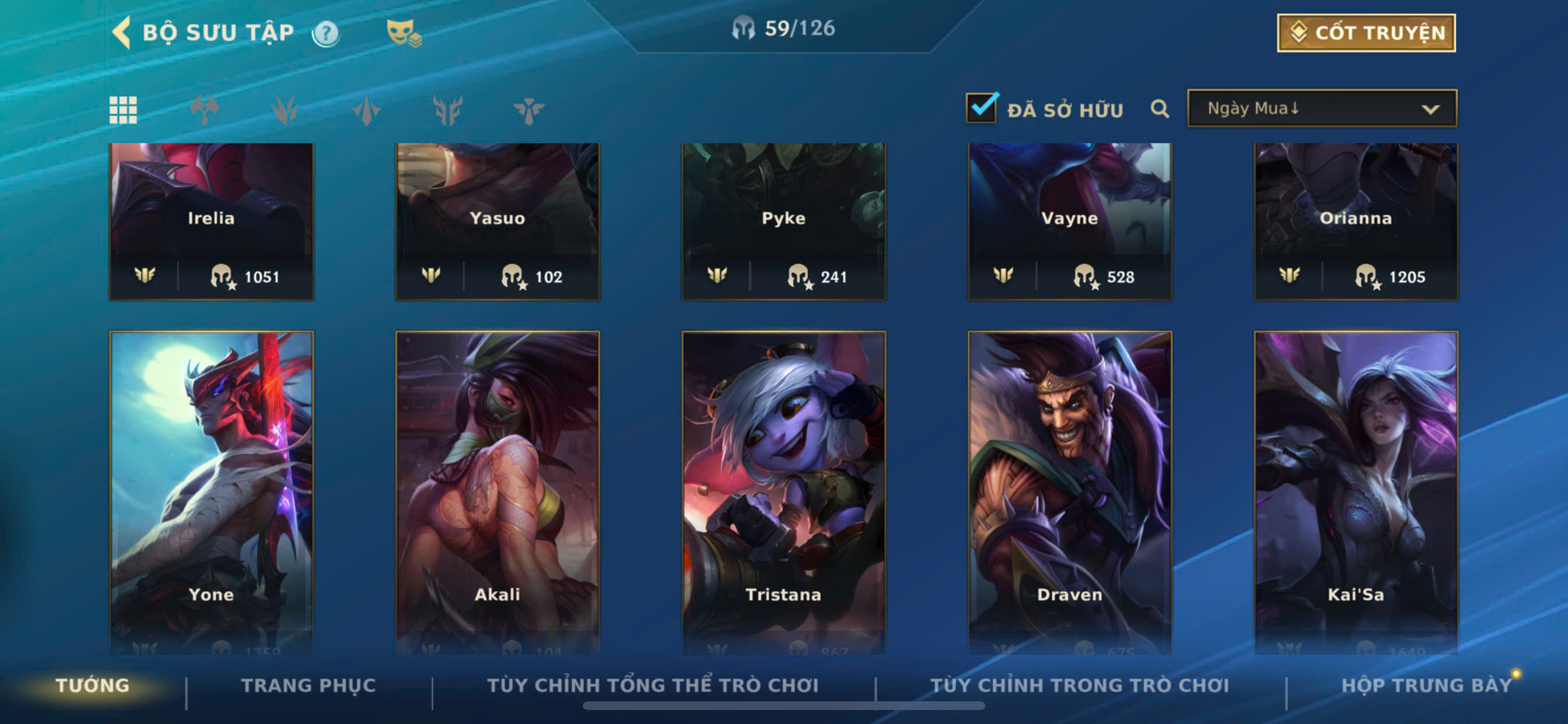Tap Irelia's mastery emblem icon
Viewport: 1568px width, 724px height.
[145, 276]
